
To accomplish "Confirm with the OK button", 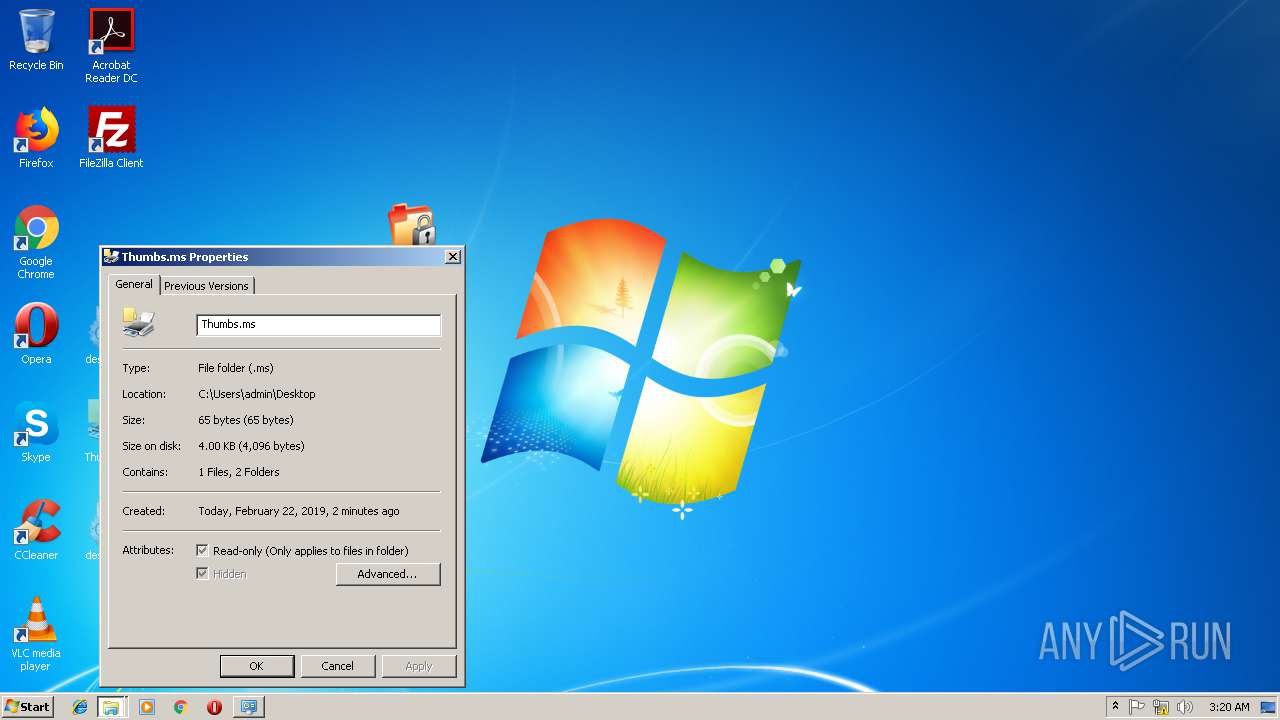I will click(x=257, y=666).
